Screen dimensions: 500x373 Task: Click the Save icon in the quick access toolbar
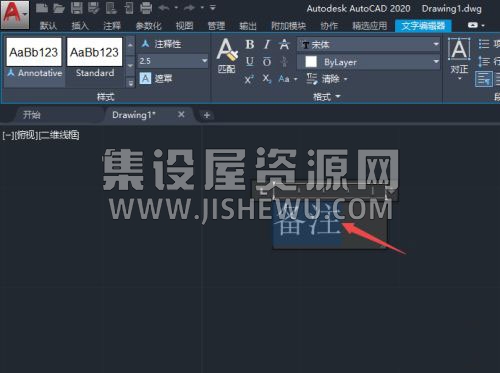pyautogui.click(x=77, y=8)
